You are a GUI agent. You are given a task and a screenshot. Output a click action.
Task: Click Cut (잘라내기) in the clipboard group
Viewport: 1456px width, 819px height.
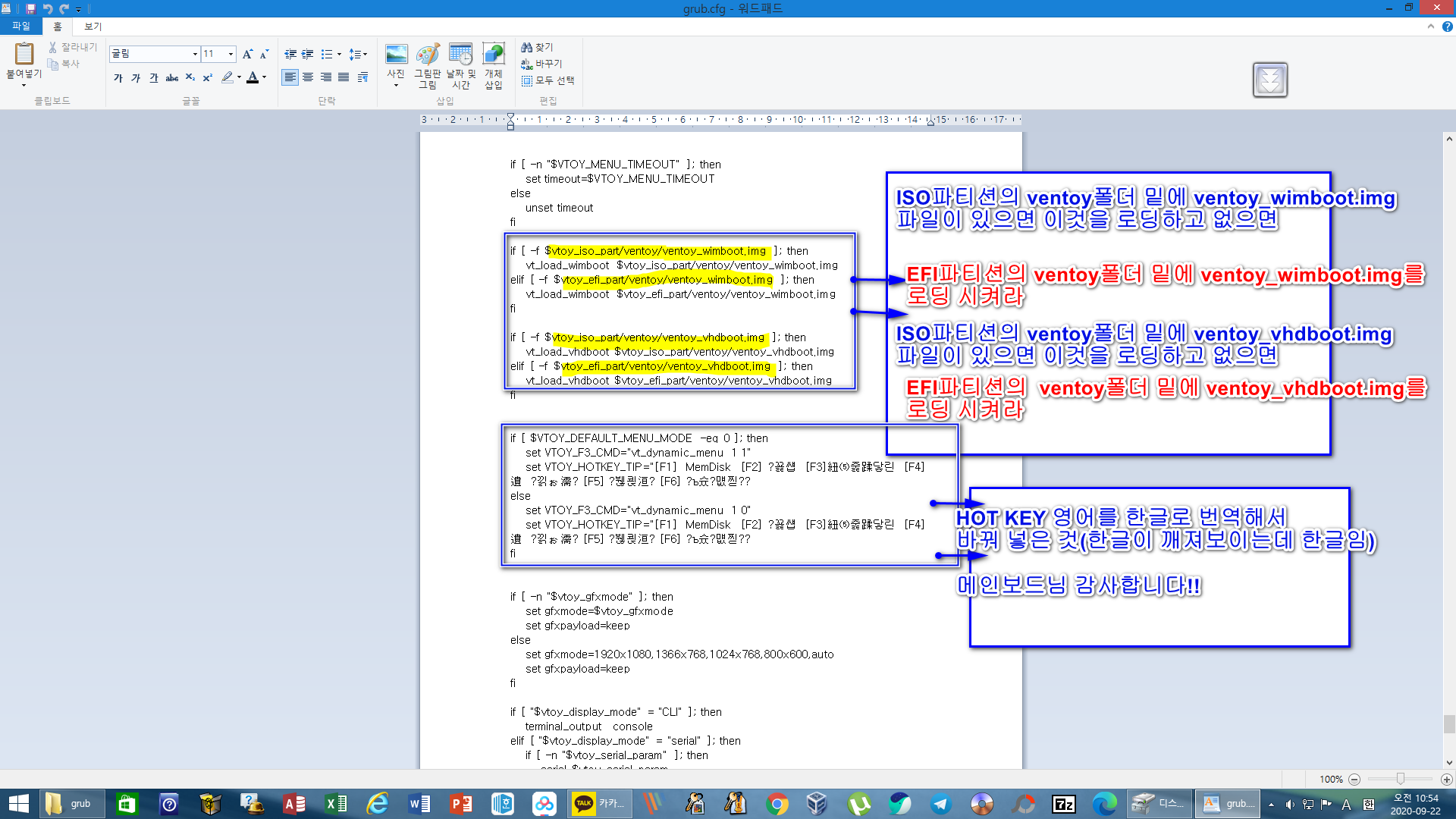click(x=74, y=47)
